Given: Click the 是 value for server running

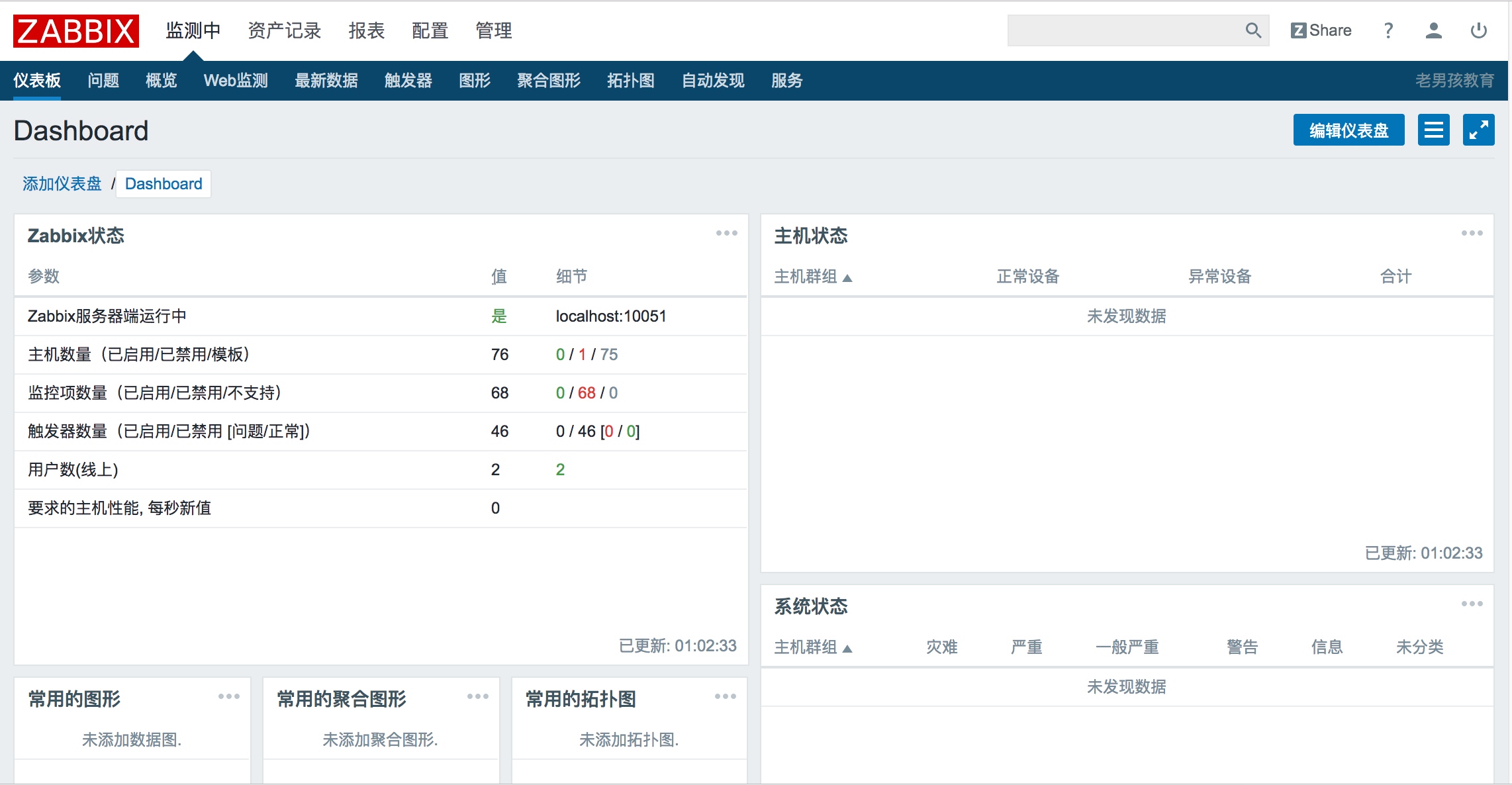Looking at the screenshot, I should (499, 316).
